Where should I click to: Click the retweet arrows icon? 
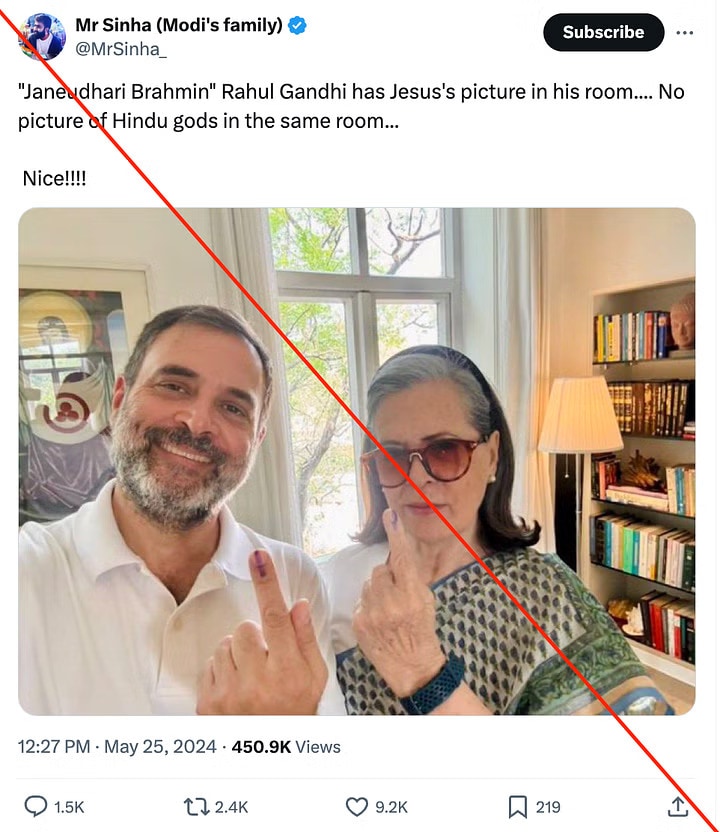194,807
